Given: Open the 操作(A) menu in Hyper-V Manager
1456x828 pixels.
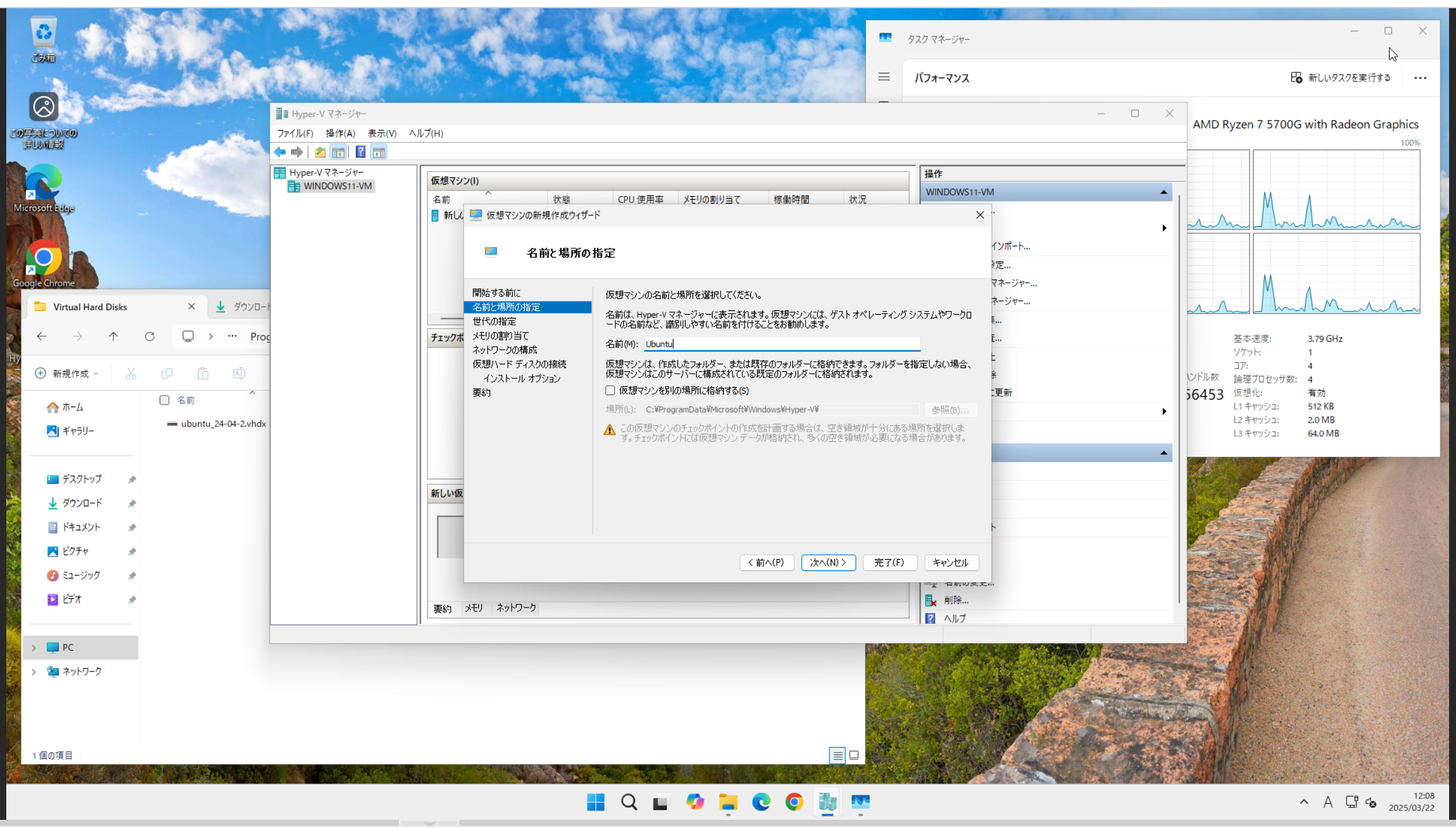Looking at the screenshot, I should click(340, 133).
